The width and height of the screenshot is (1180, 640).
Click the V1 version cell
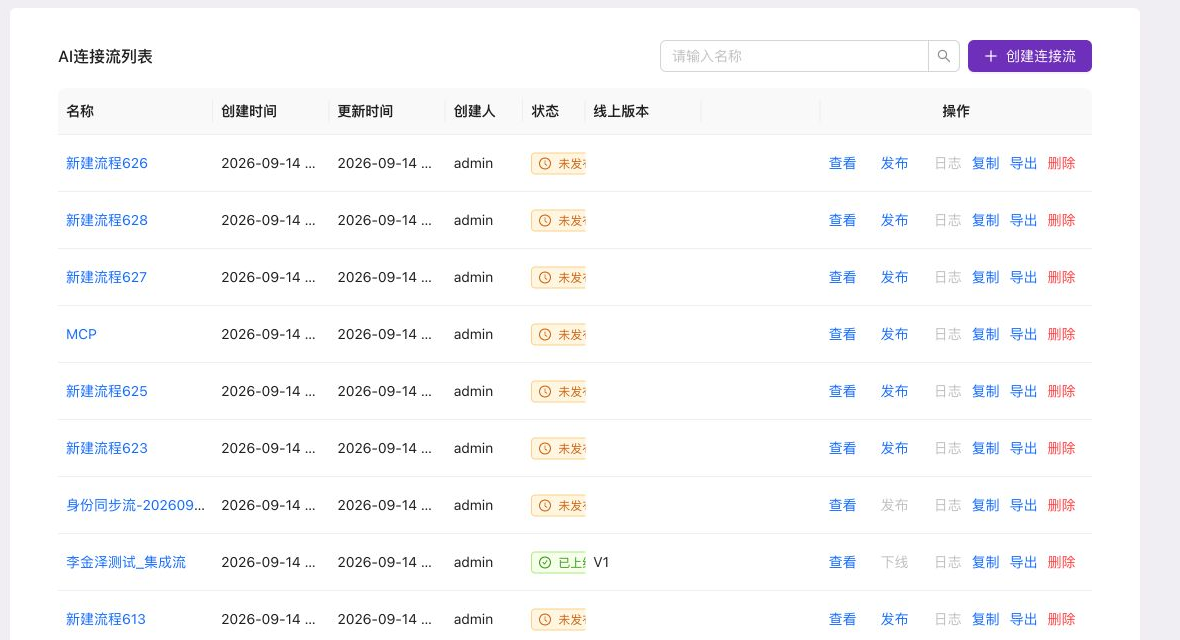601,562
